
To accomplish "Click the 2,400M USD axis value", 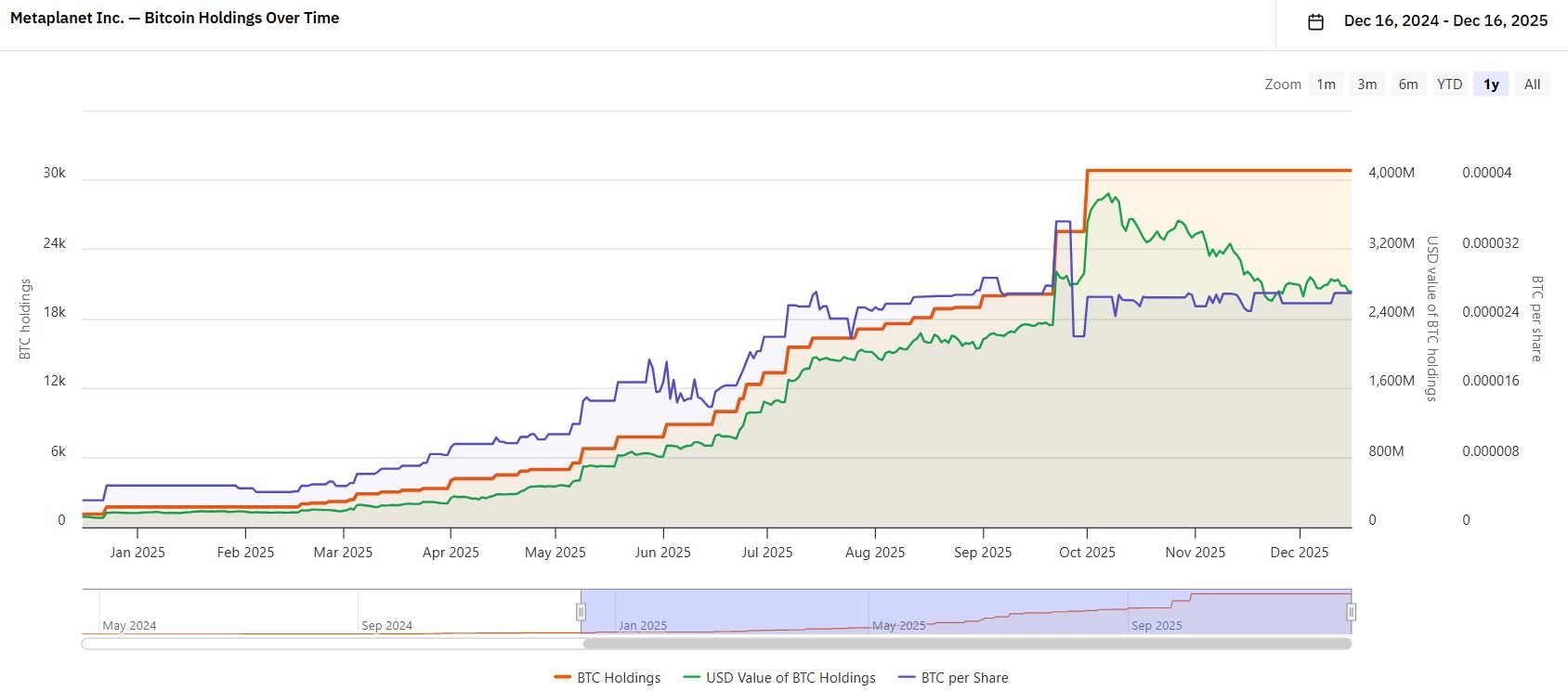I will click(1392, 312).
